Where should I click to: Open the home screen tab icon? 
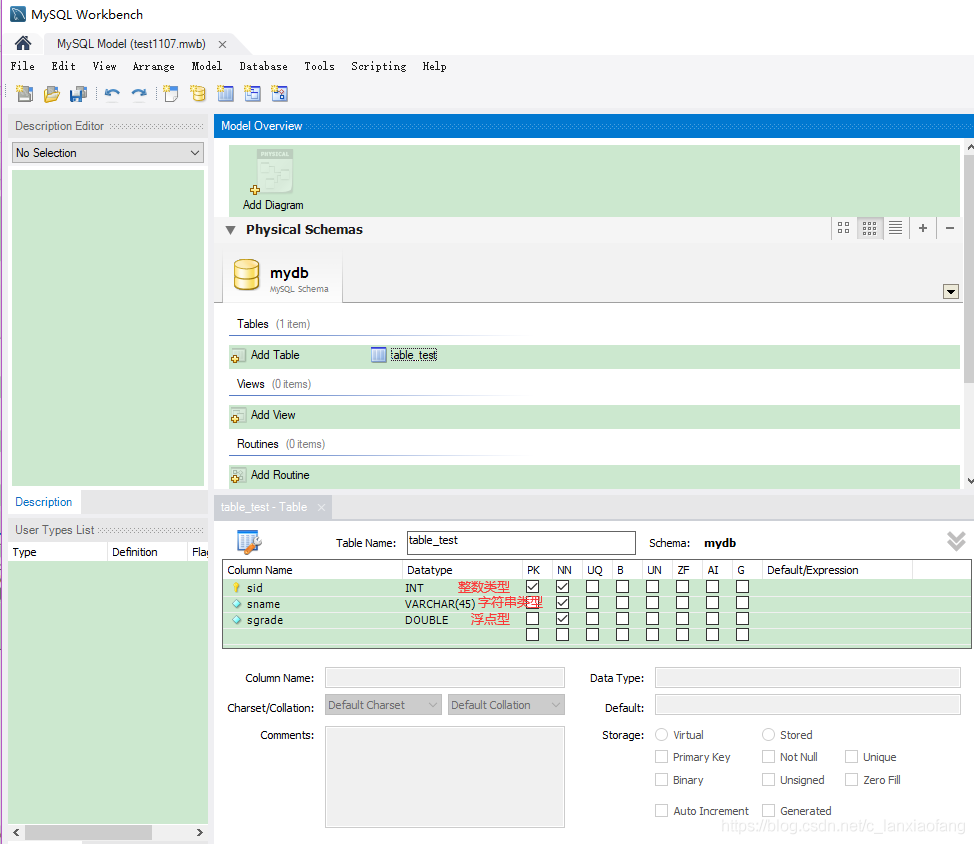tap(22, 44)
